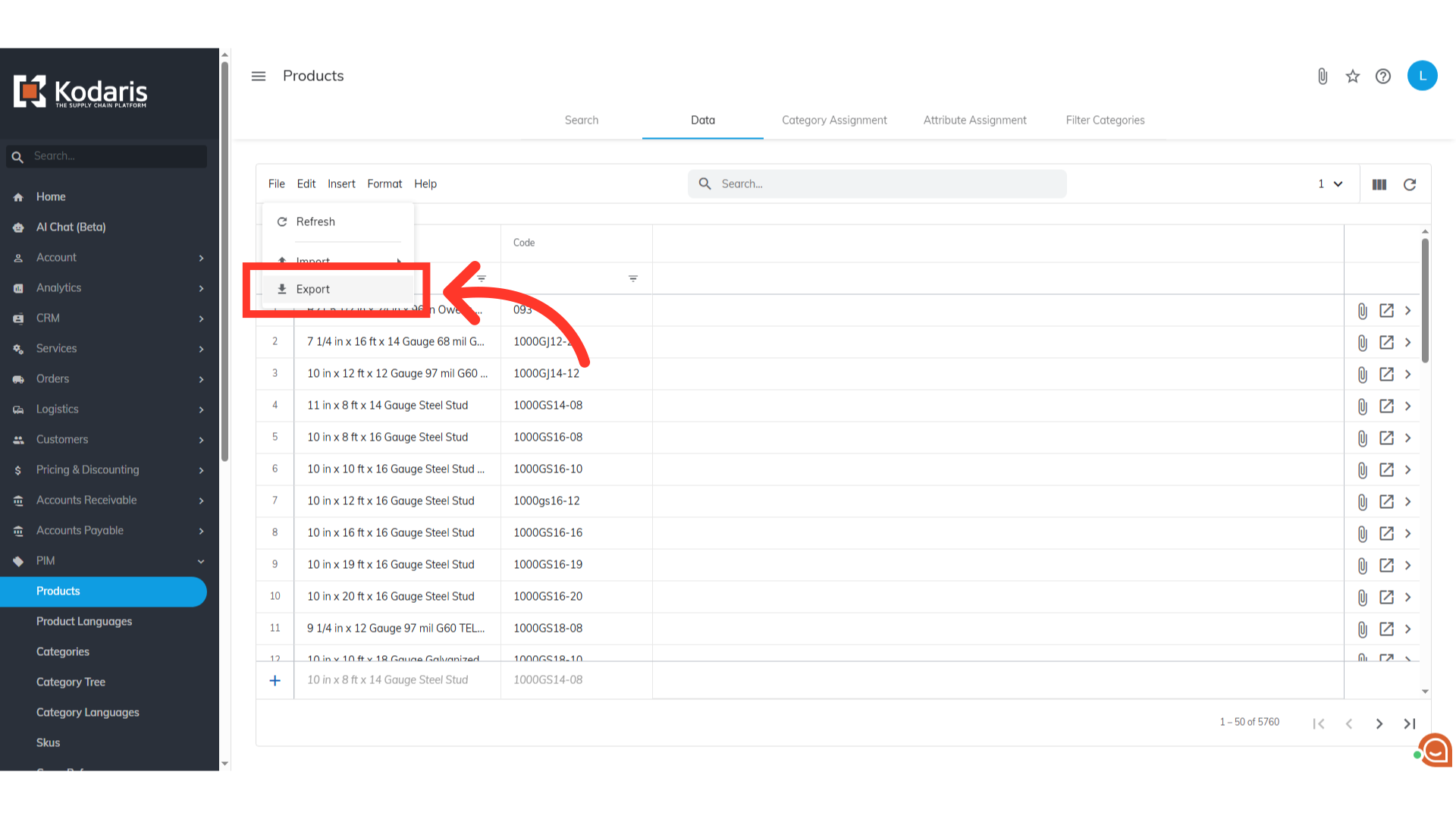Viewport: 1456px width, 819px height.
Task: Go to the next page of products
Action: click(1379, 723)
